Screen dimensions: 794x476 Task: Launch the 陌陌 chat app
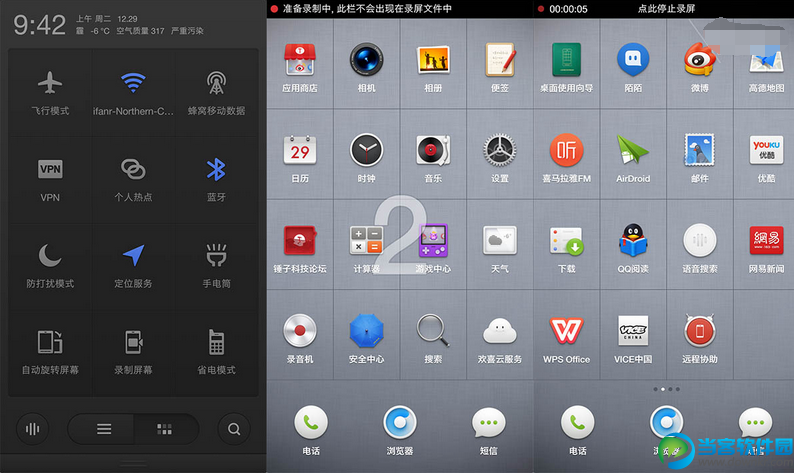pos(633,60)
